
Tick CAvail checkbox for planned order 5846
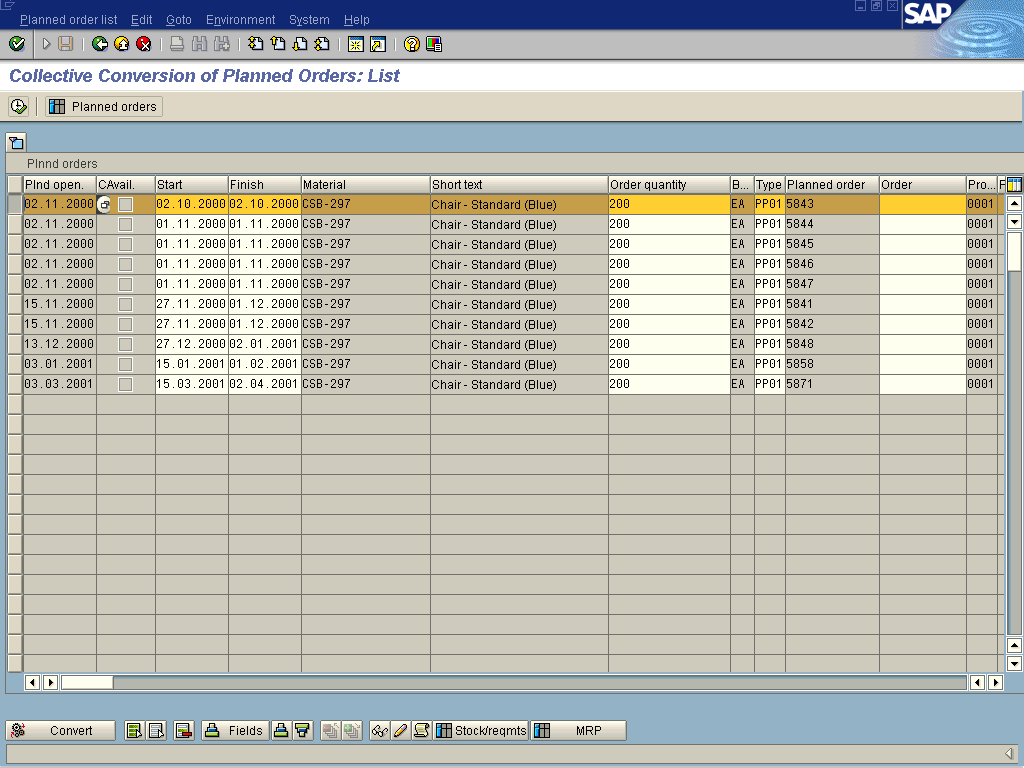tap(125, 264)
